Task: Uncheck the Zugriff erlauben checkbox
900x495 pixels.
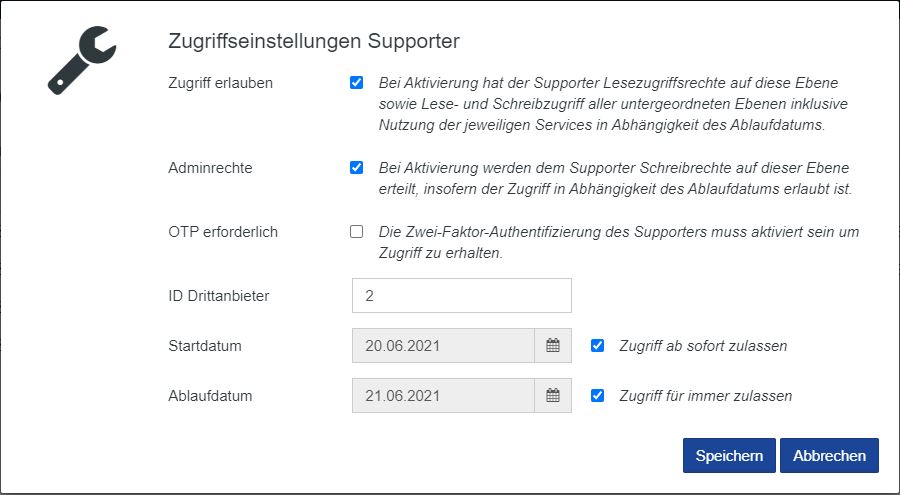Action: tap(356, 83)
